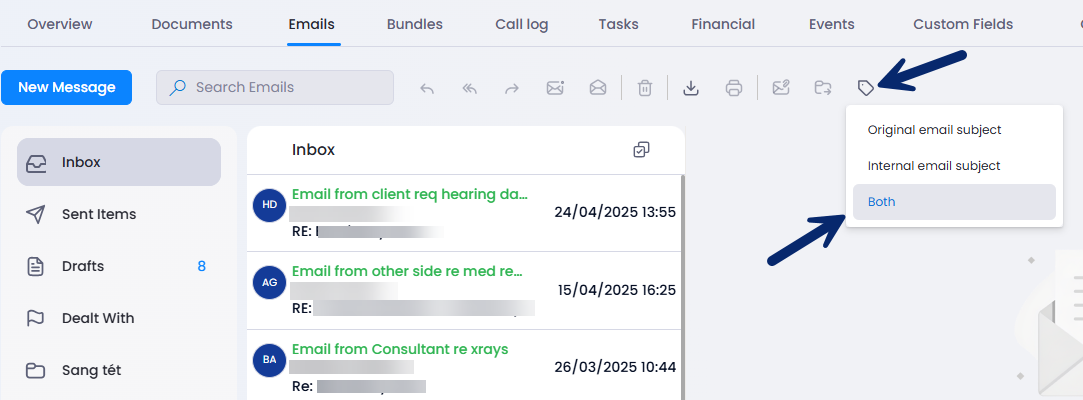Image resolution: width=1083 pixels, height=400 pixels.
Task: Click the download icon in toolbar
Action: click(690, 88)
